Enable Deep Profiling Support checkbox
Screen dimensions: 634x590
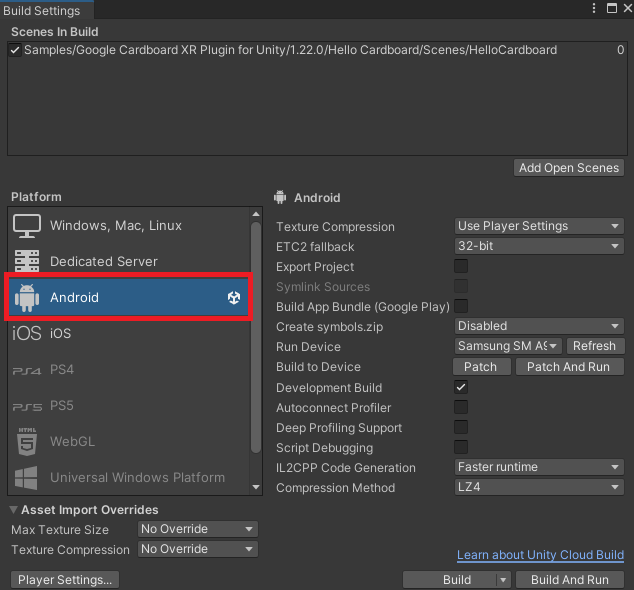(x=461, y=427)
